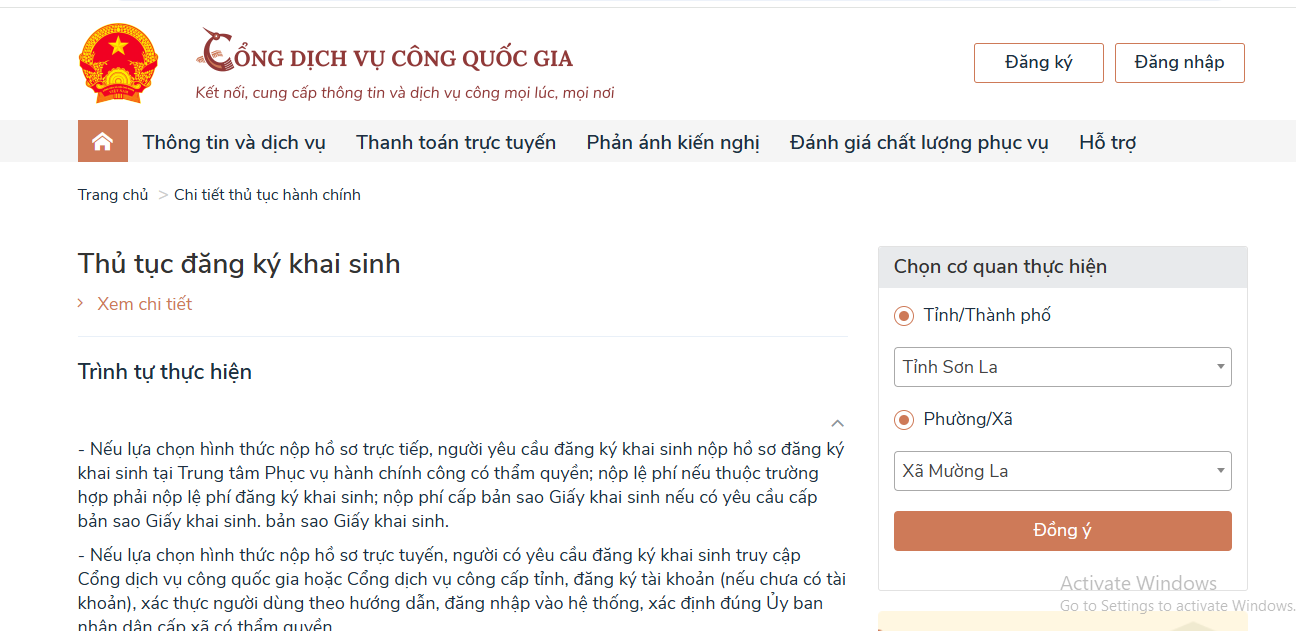The width and height of the screenshot is (1296, 631).
Task: Go to Phản ánh kiến nghị menu
Action: pyautogui.click(x=673, y=142)
